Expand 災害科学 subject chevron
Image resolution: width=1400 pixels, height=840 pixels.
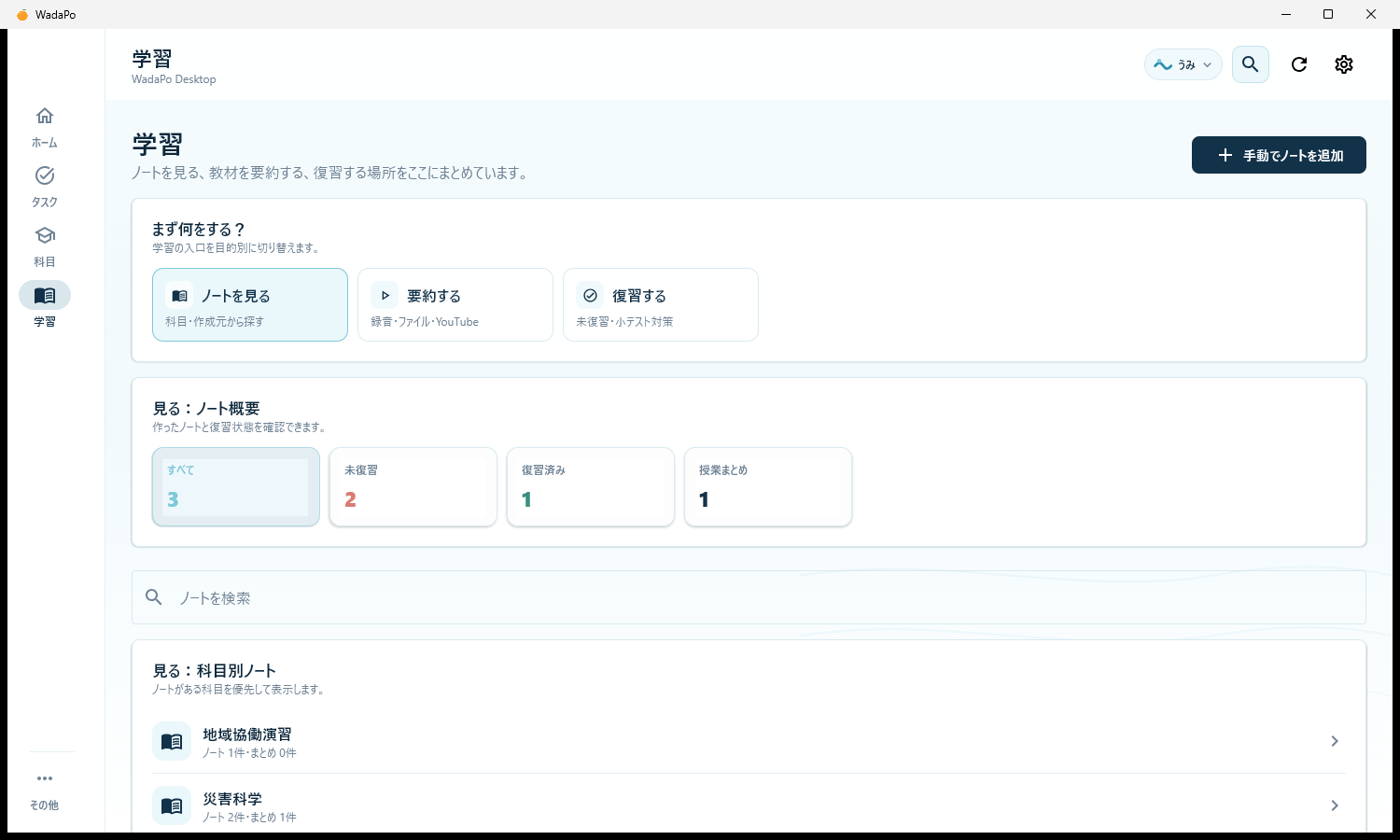(1335, 805)
